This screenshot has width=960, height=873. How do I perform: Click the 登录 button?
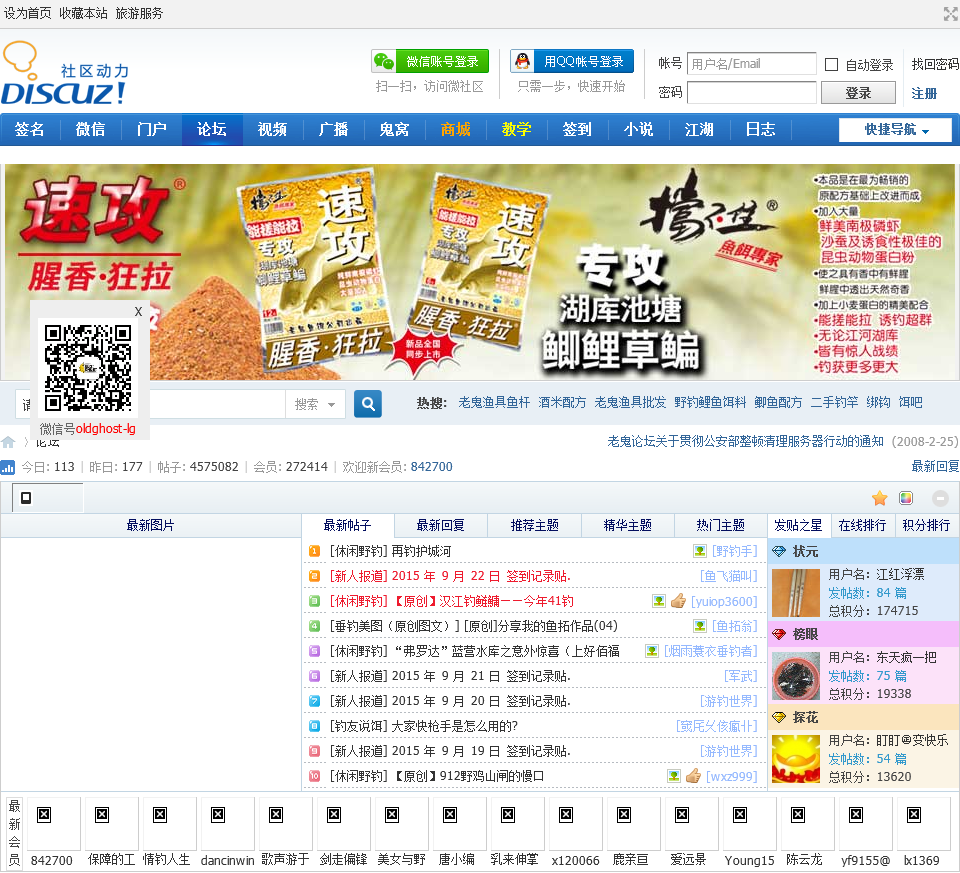(x=858, y=93)
